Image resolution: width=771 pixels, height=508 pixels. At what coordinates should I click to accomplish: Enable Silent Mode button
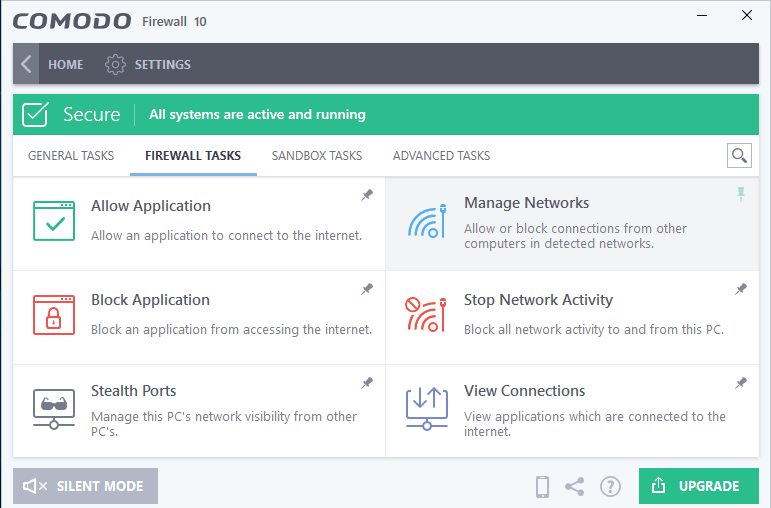[x=86, y=486]
